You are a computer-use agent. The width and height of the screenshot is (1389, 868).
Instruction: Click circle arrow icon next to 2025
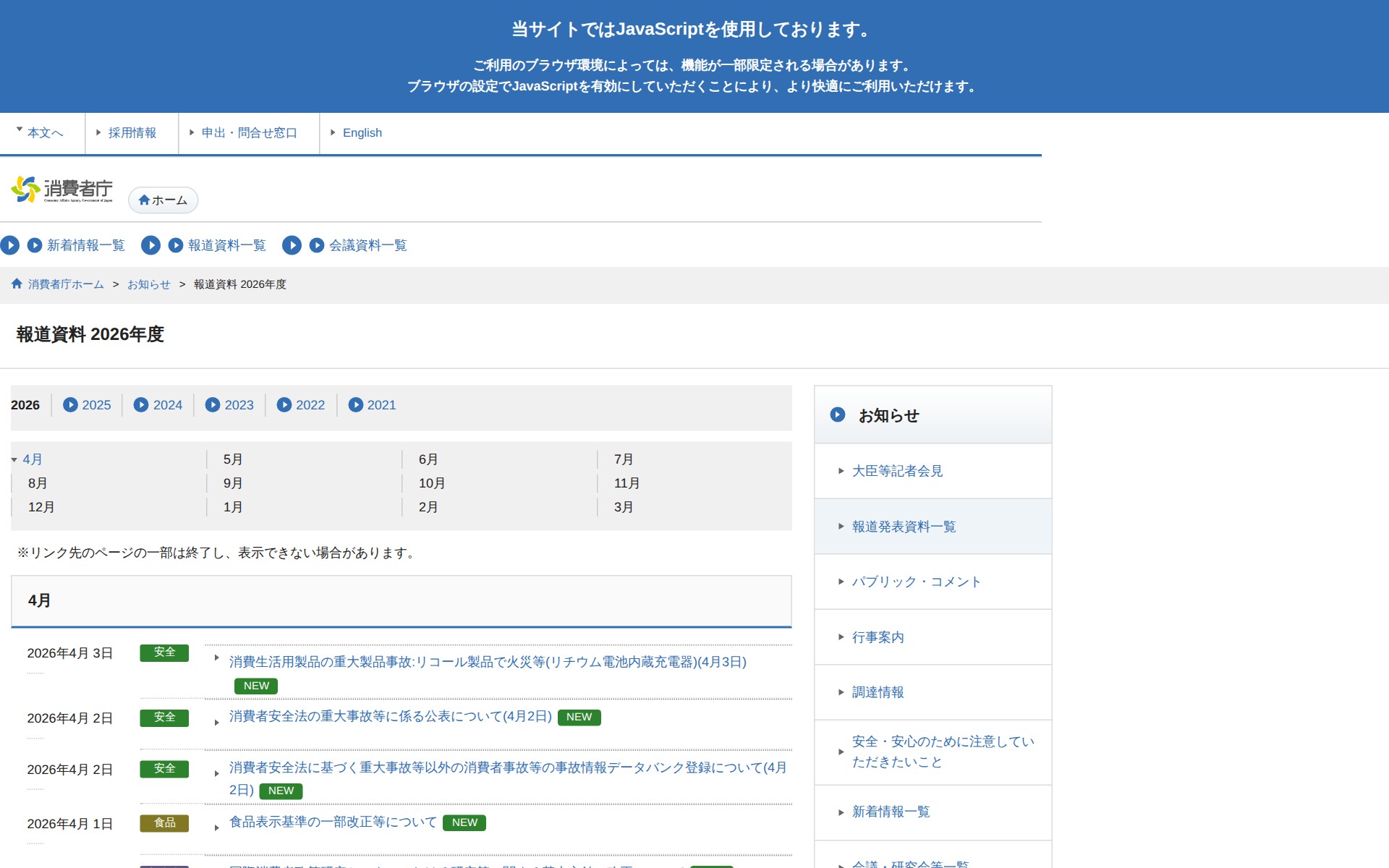pos(70,405)
